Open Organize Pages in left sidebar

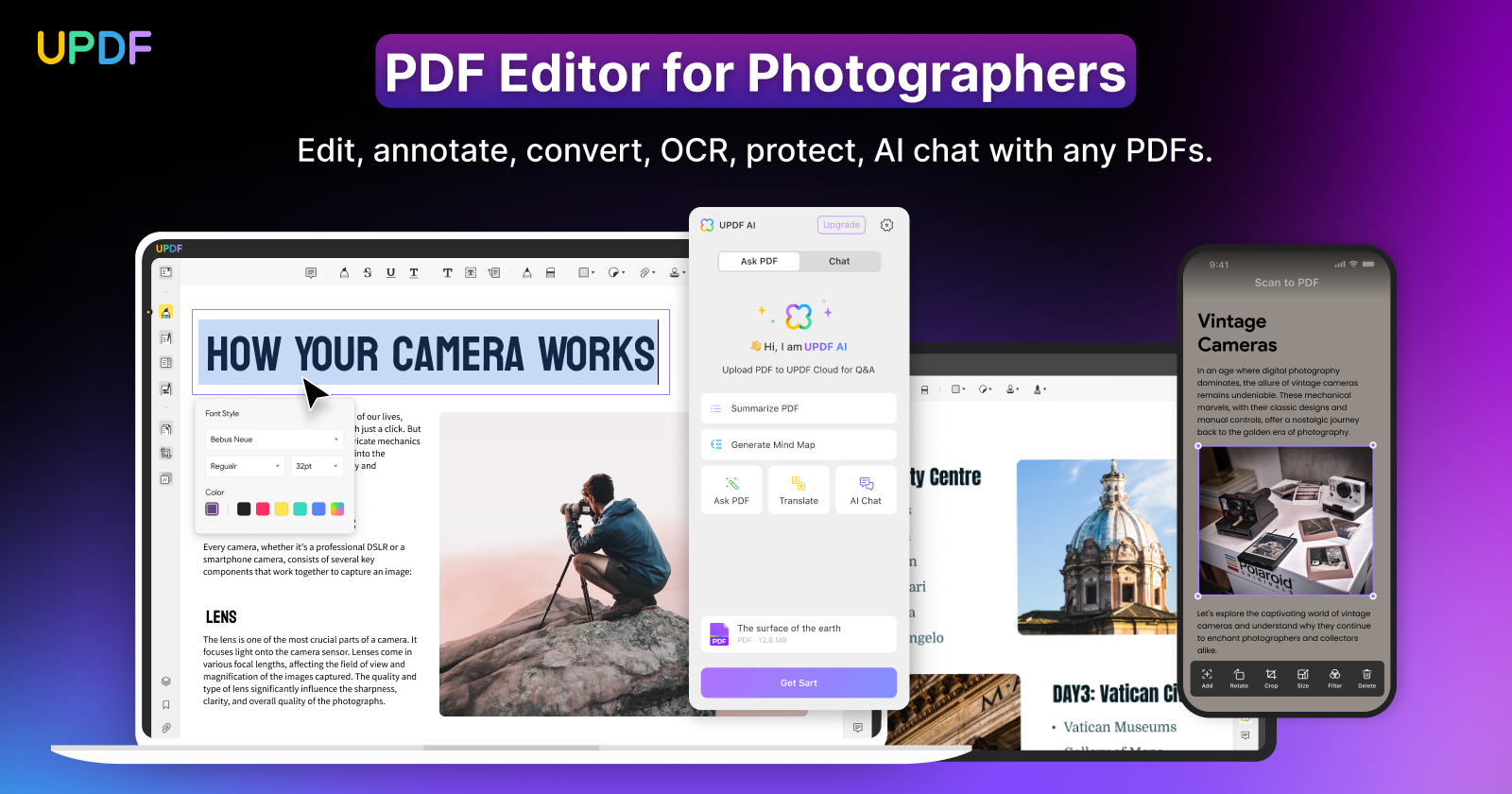coord(166,428)
